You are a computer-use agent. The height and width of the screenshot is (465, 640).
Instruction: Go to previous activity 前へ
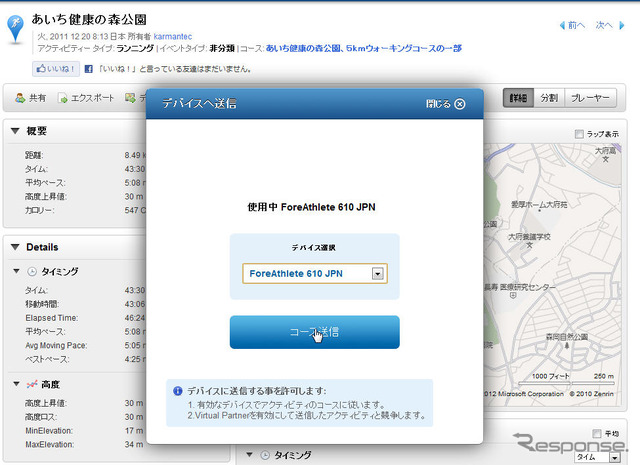click(576, 25)
